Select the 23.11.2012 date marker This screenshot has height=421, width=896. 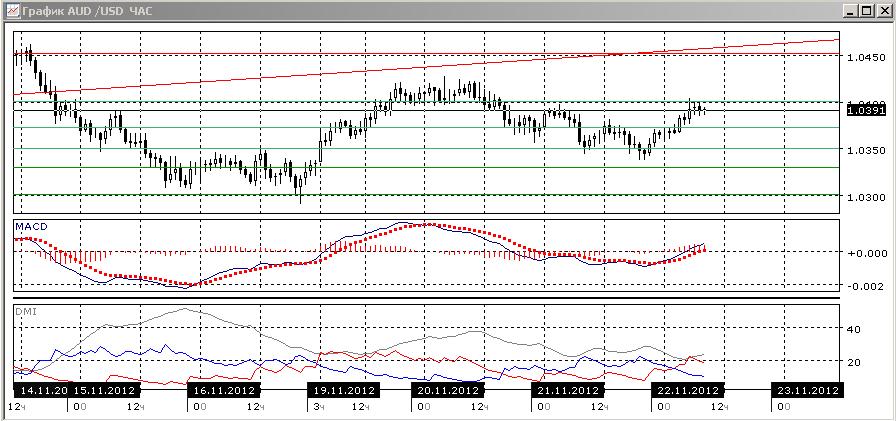pos(807,391)
